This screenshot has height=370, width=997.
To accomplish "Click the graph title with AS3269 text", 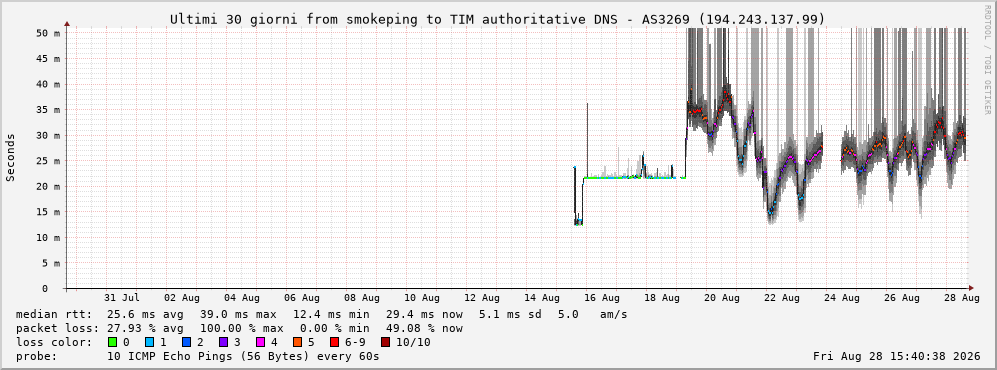I will [x=498, y=20].
